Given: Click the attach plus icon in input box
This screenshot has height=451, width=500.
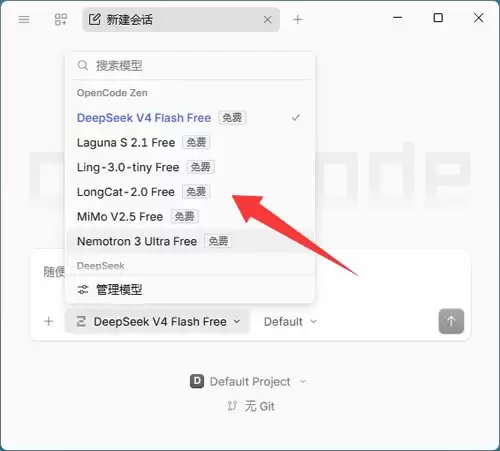Looking at the screenshot, I should [49, 322].
